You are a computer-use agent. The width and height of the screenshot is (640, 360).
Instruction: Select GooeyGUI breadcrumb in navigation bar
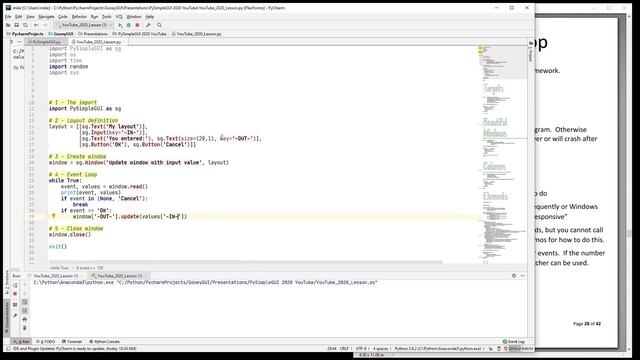click(x=61, y=34)
